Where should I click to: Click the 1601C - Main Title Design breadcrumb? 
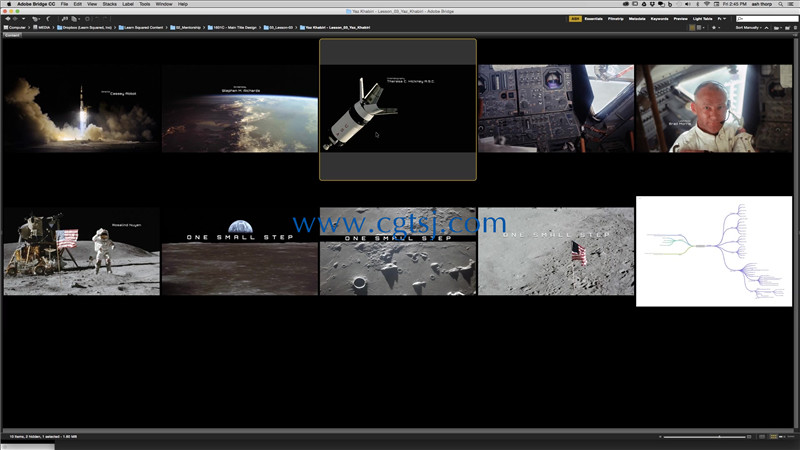232,28
